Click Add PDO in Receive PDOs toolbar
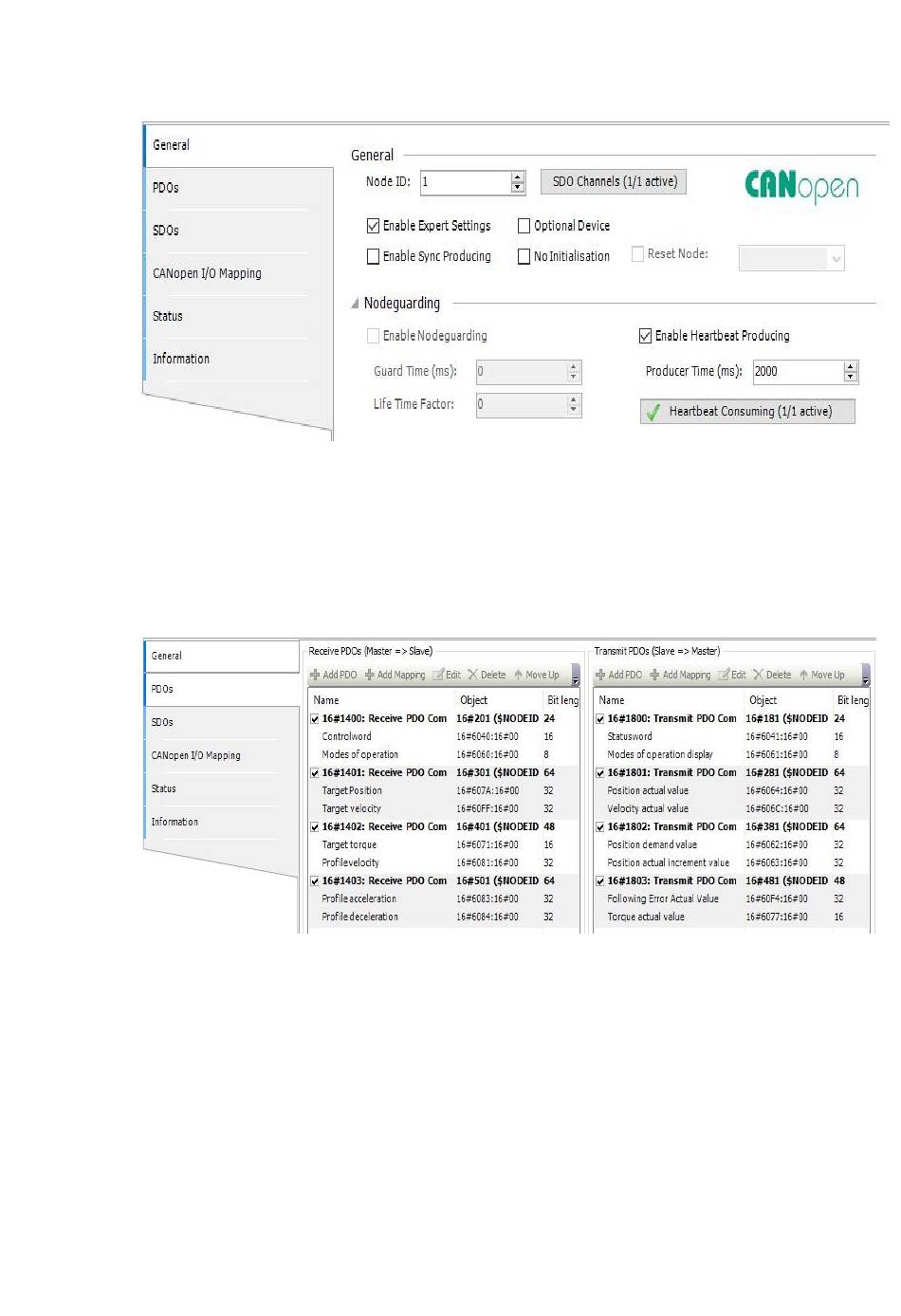The height and width of the screenshot is (1316, 901). coord(334,676)
